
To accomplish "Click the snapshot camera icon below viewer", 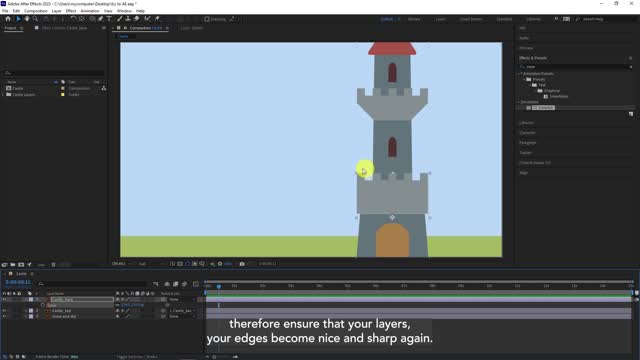I will (x=242, y=264).
